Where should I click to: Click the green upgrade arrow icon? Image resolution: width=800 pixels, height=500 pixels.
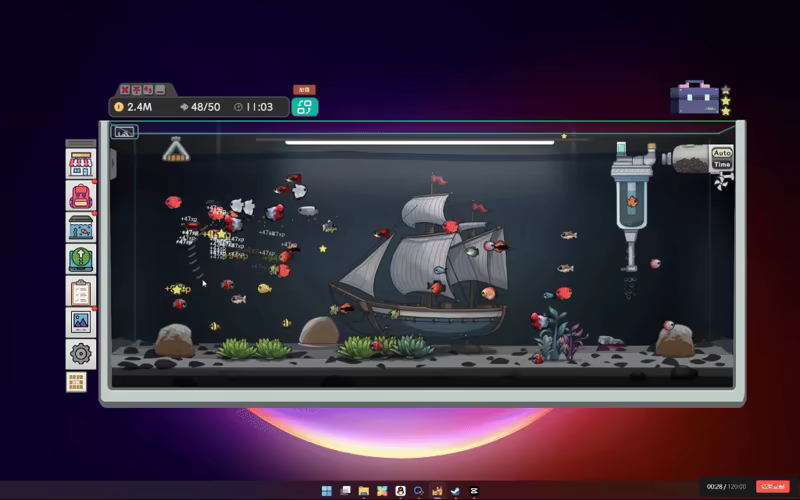[81, 259]
